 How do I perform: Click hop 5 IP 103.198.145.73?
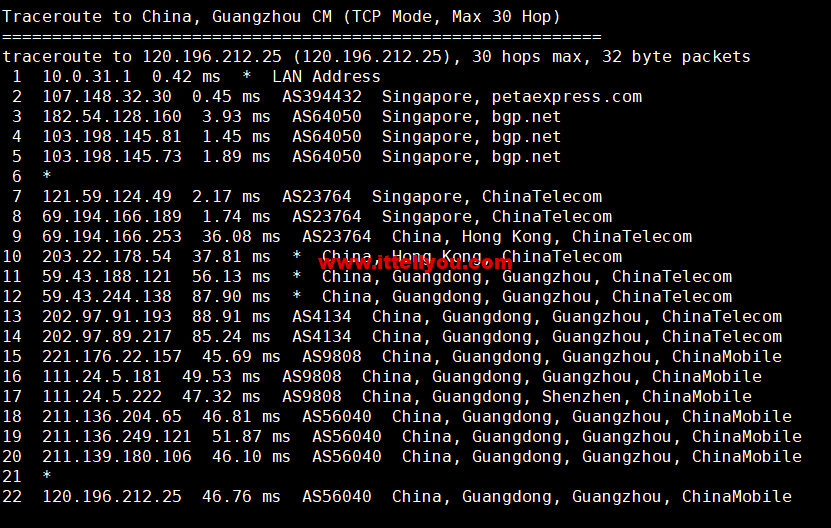pos(112,156)
